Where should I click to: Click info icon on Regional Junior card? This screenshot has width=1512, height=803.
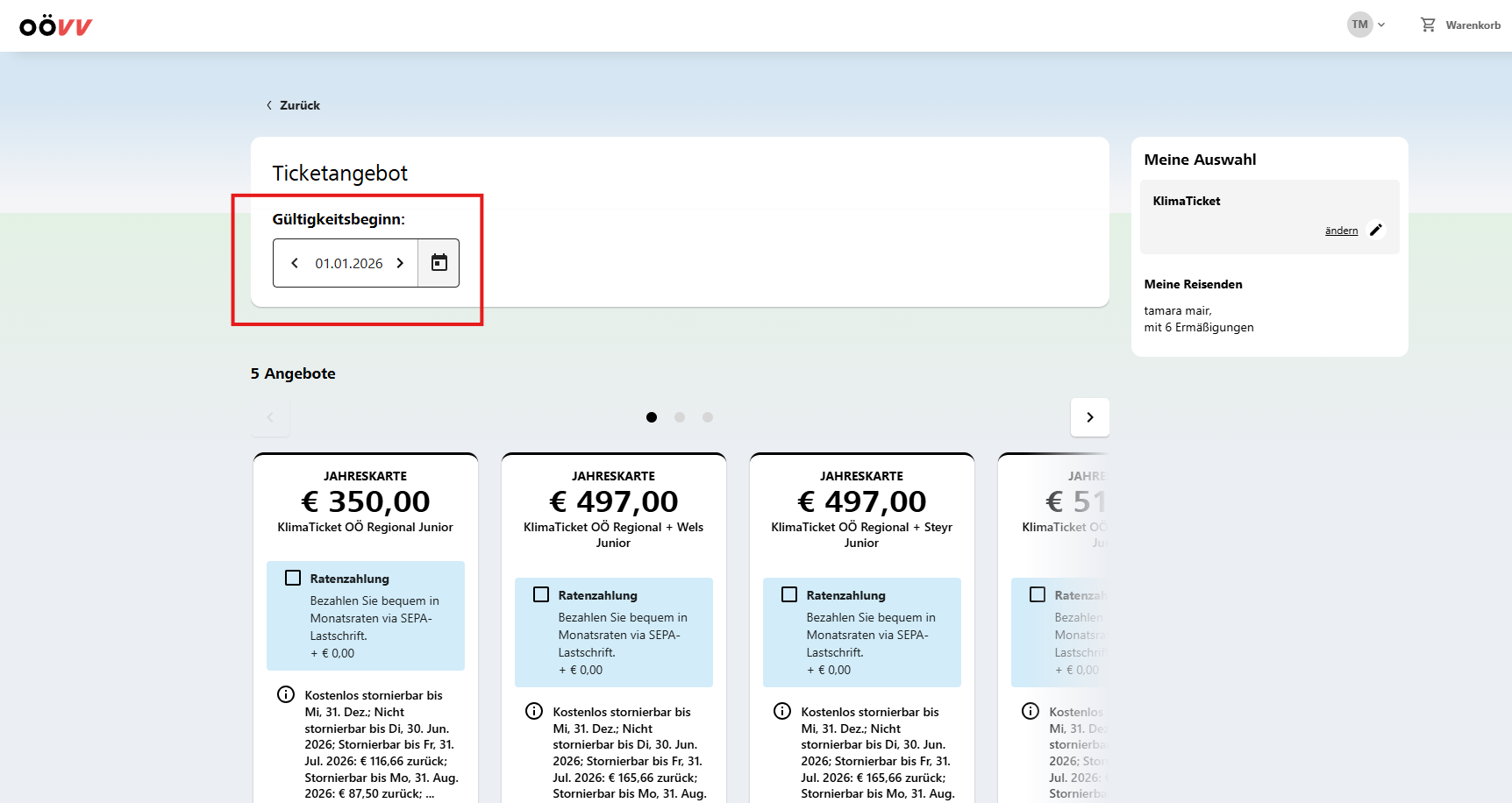point(286,695)
